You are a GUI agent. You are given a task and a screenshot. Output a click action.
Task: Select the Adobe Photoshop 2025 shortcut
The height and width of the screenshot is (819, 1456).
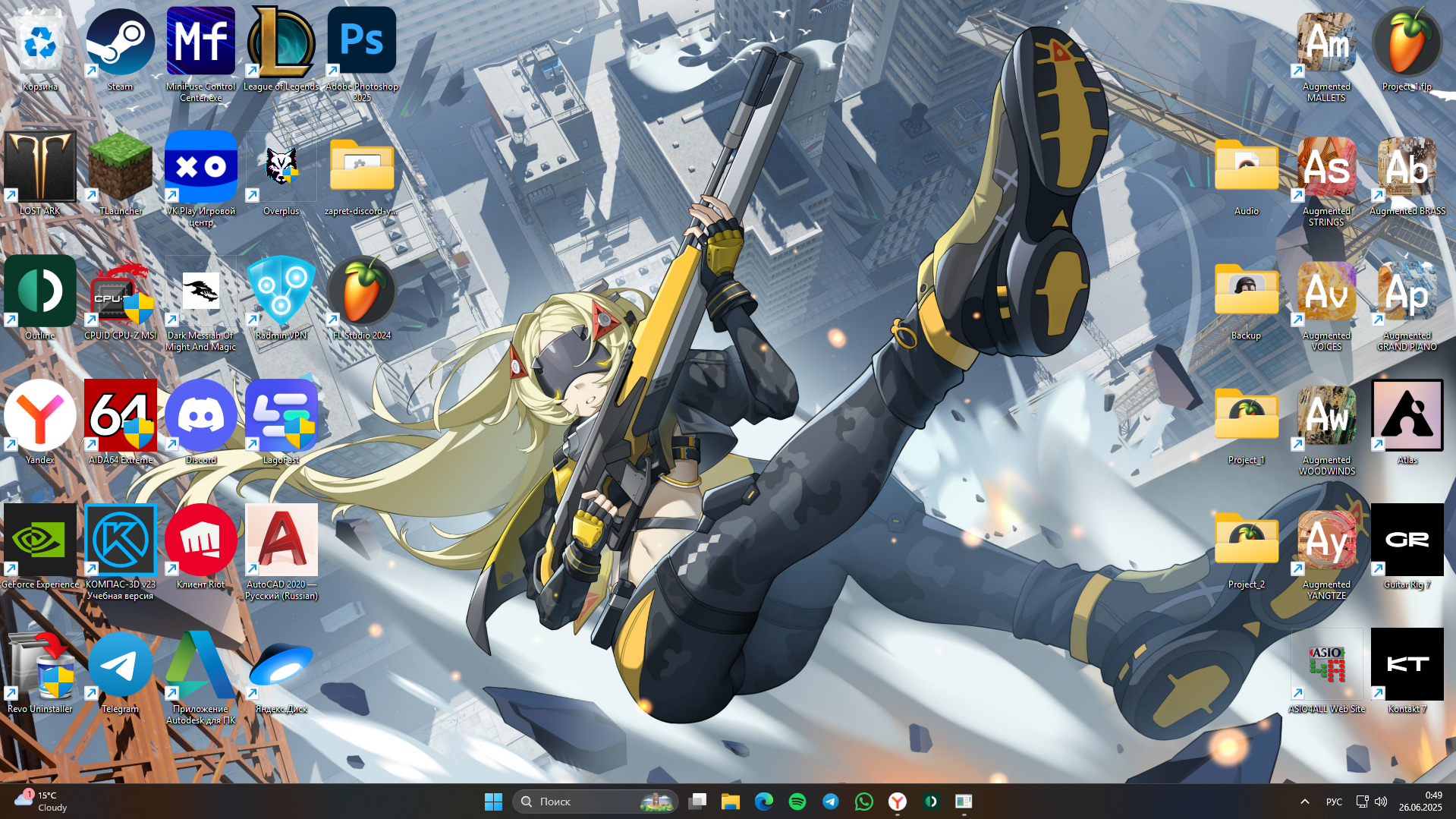point(362,55)
